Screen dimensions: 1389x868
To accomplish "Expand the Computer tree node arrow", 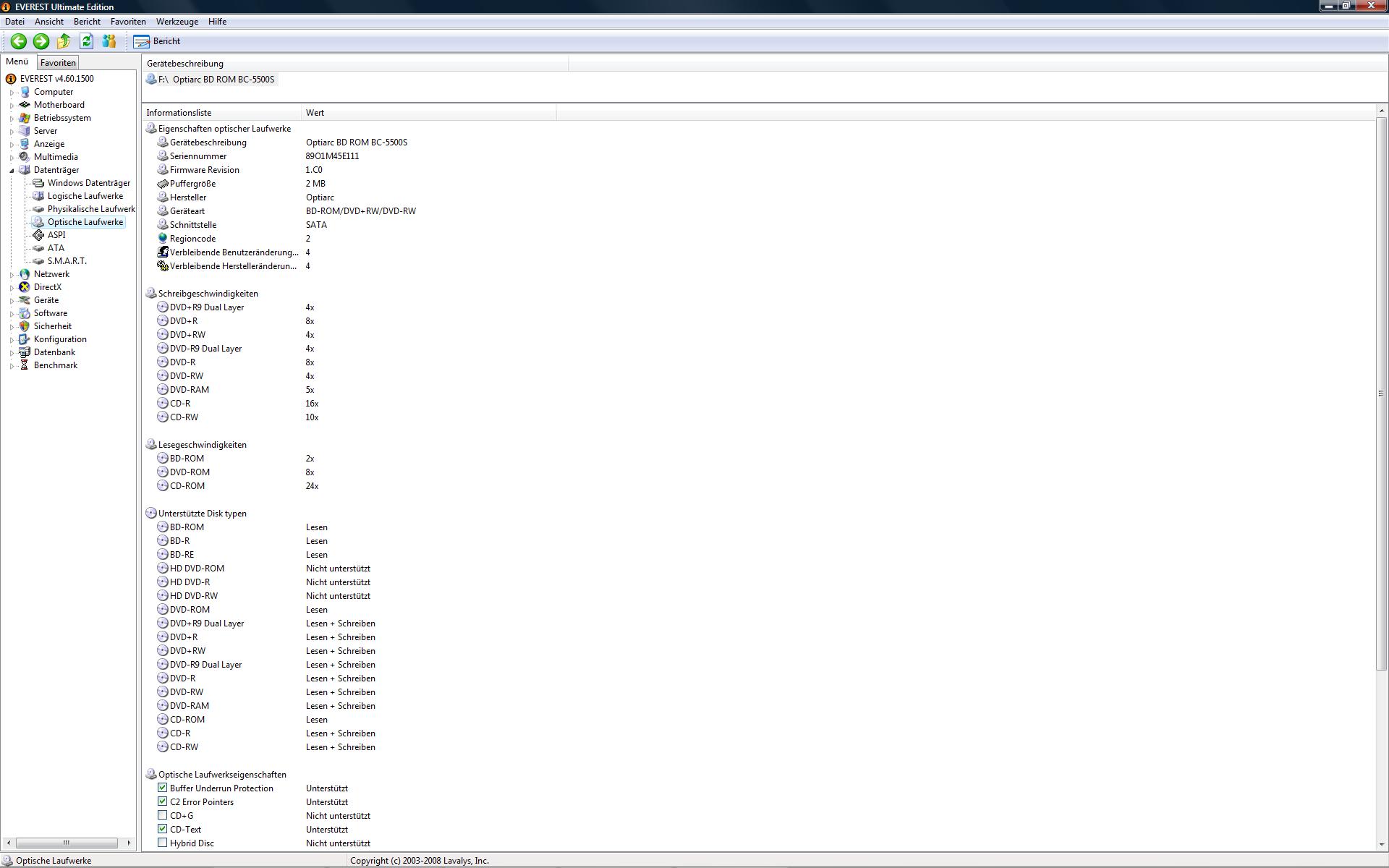I will (12, 93).
